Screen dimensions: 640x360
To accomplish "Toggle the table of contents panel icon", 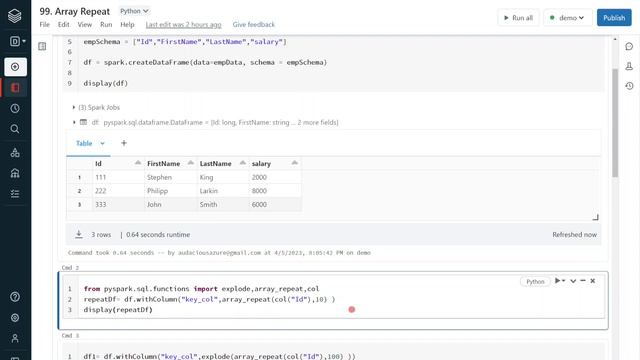I will [x=42, y=46].
